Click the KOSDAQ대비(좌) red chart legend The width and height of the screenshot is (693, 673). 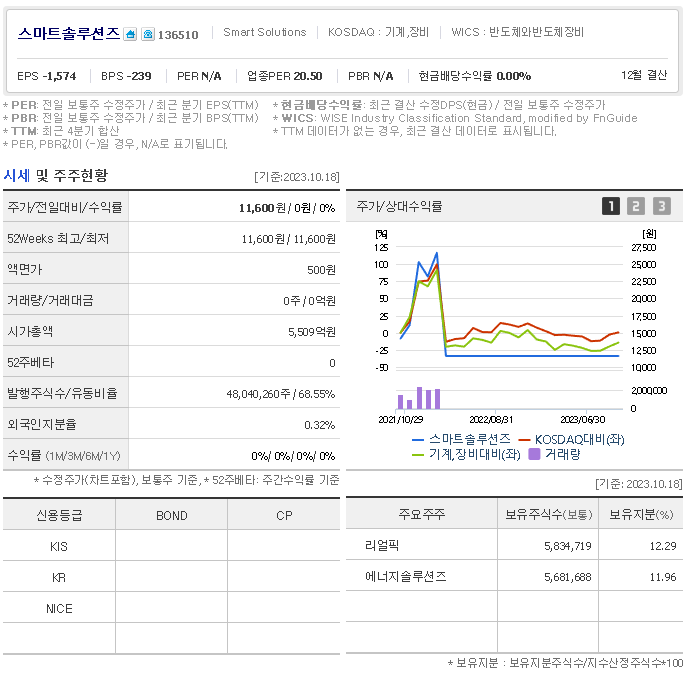click(x=571, y=439)
